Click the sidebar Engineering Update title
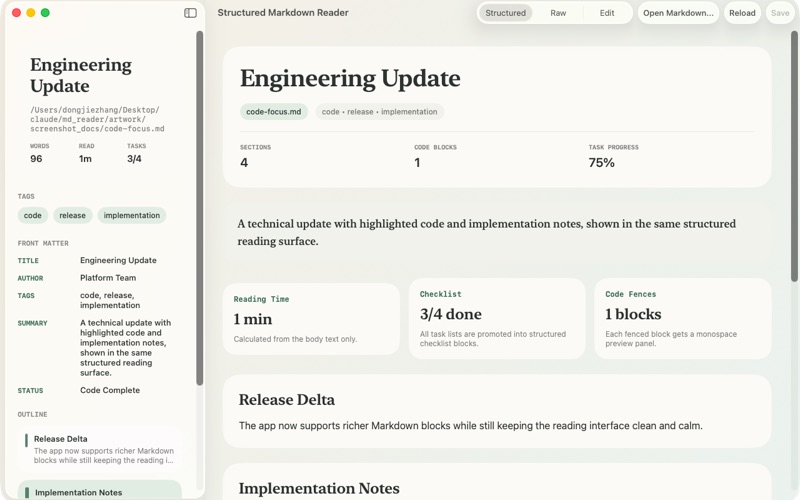 [x=81, y=75]
